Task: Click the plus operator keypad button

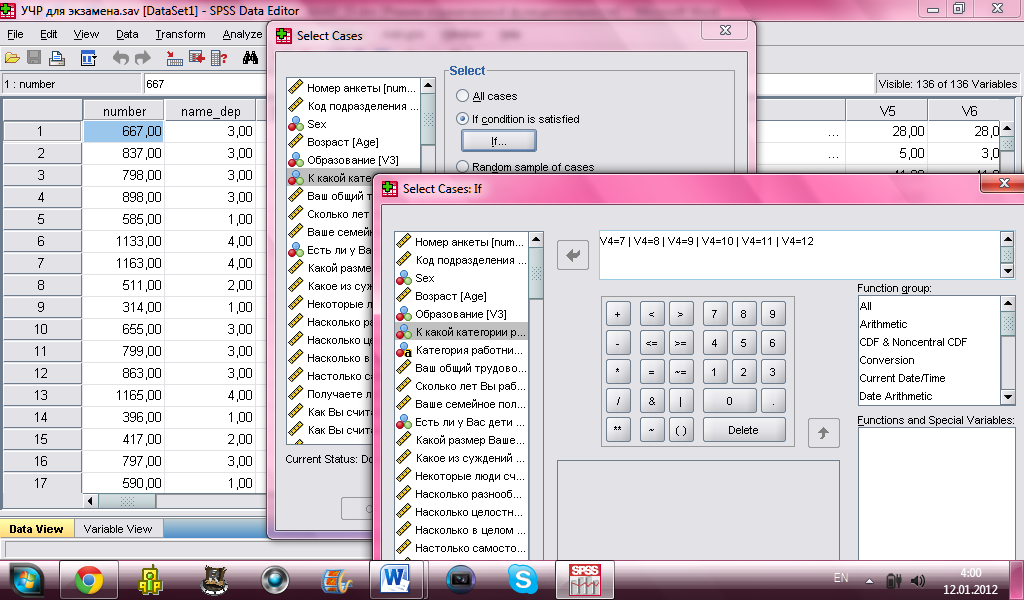Action: [618, 314]
